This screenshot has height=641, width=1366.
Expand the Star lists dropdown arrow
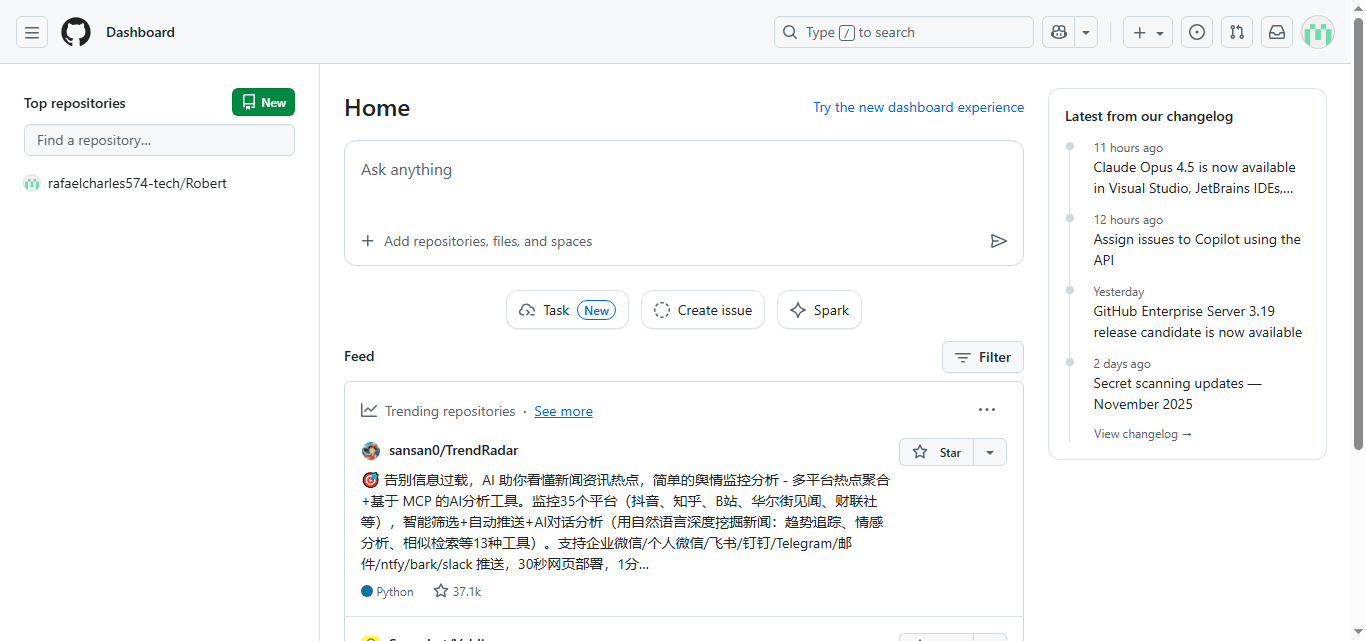(990, 452)
